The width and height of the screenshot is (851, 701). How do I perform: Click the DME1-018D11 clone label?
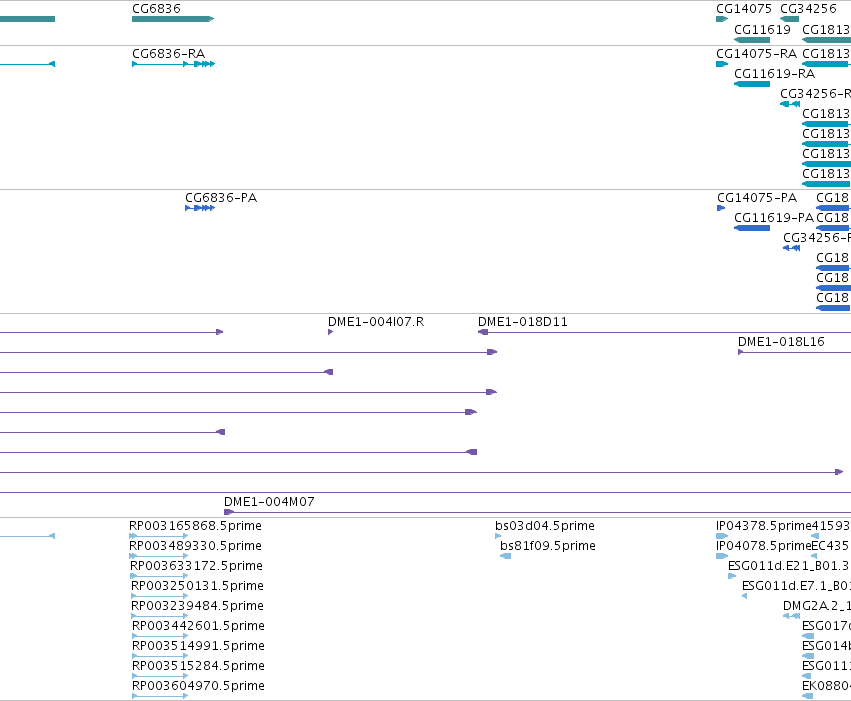click(523, 322)
